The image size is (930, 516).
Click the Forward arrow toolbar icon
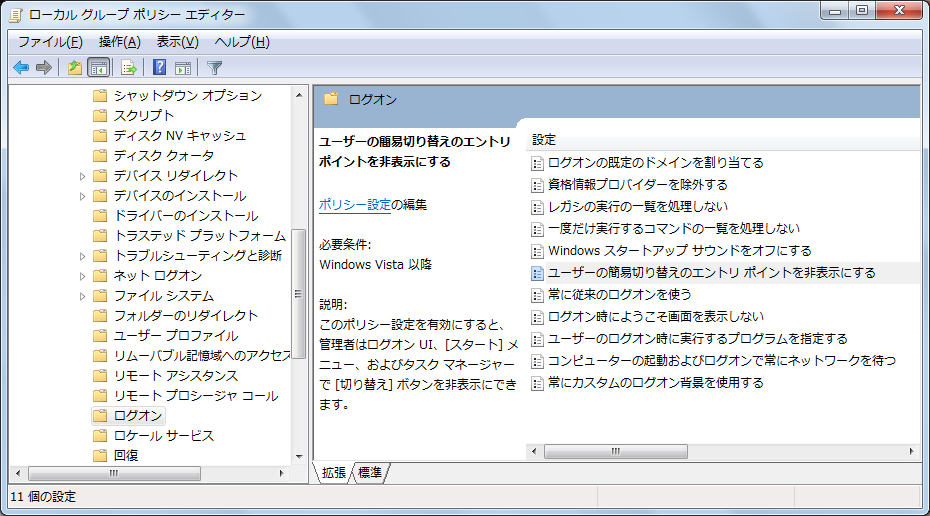tap(44, 68)
